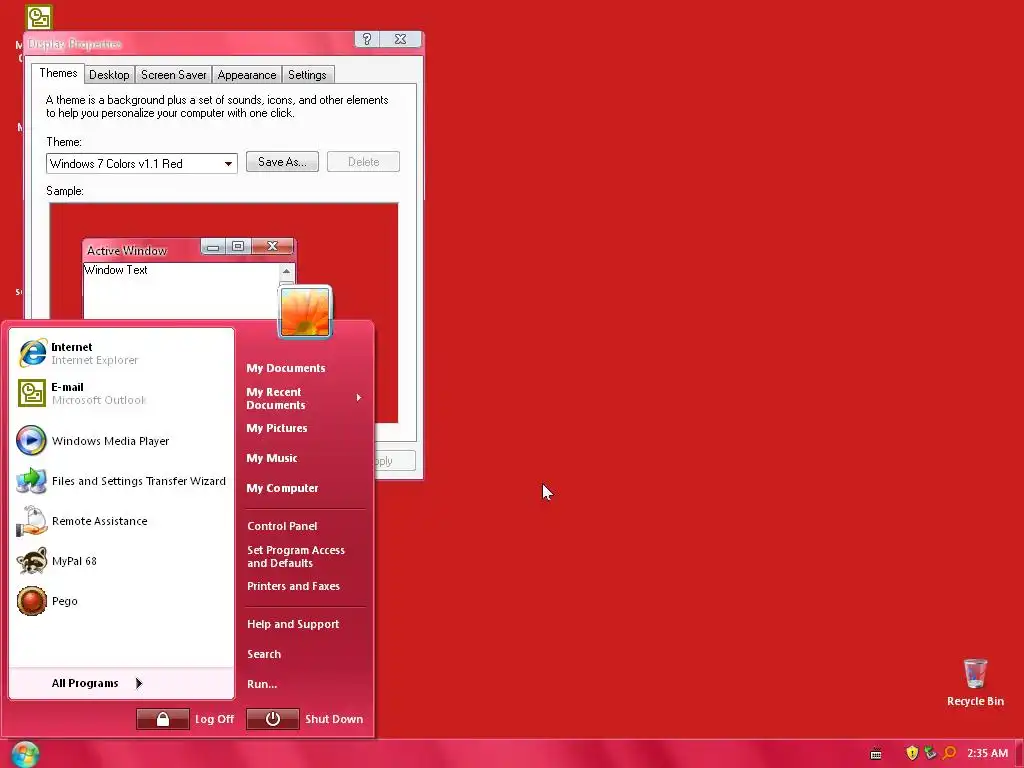Click the Display Properties help question mark
The height and width of the screenshot is (768, 1024).
tap(366, 39)
